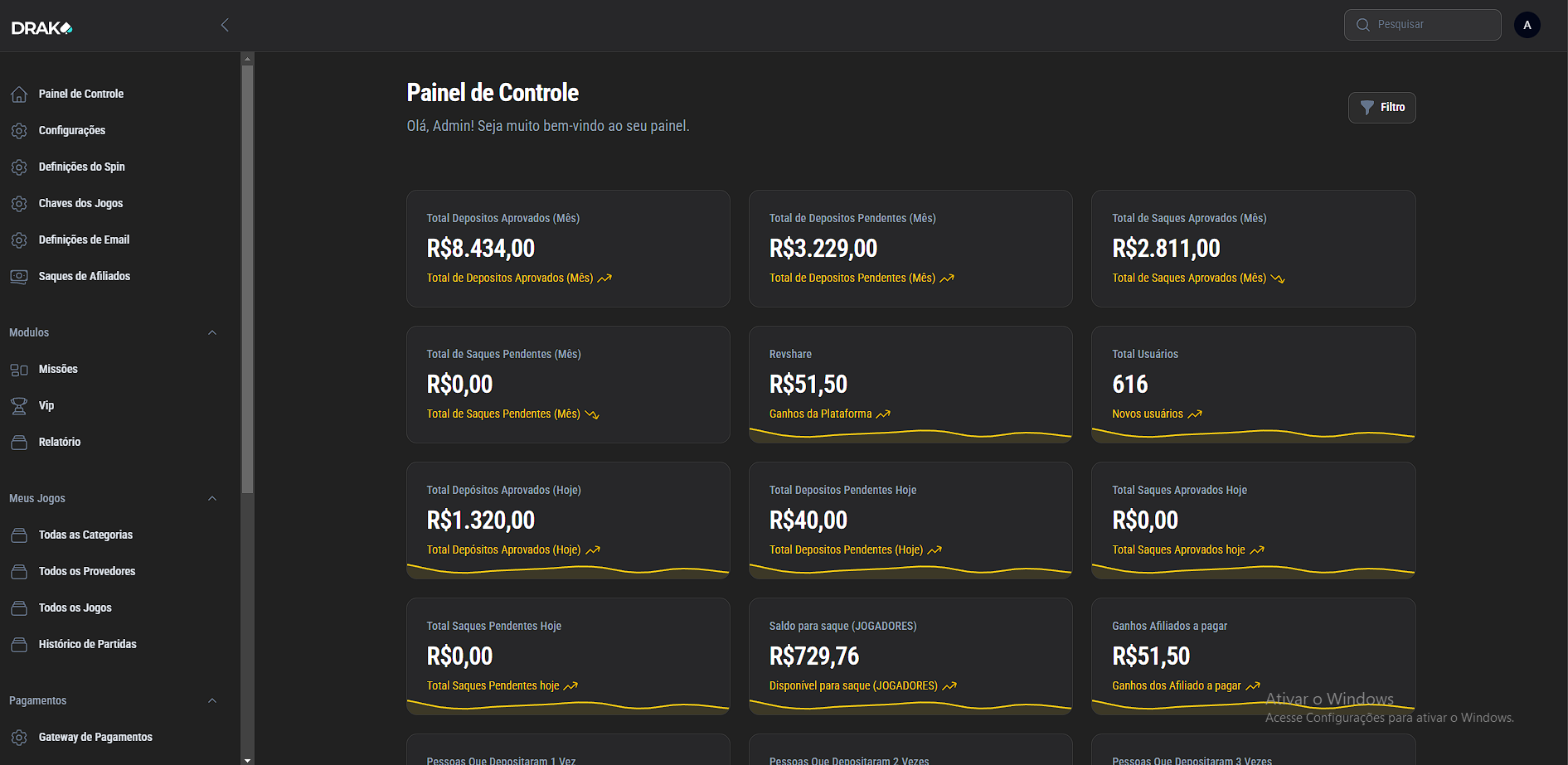This screenshot has width=1568, height=765.
Task: Click the Gateway de Pagamentos gear icon
Action: click(19, 738)
